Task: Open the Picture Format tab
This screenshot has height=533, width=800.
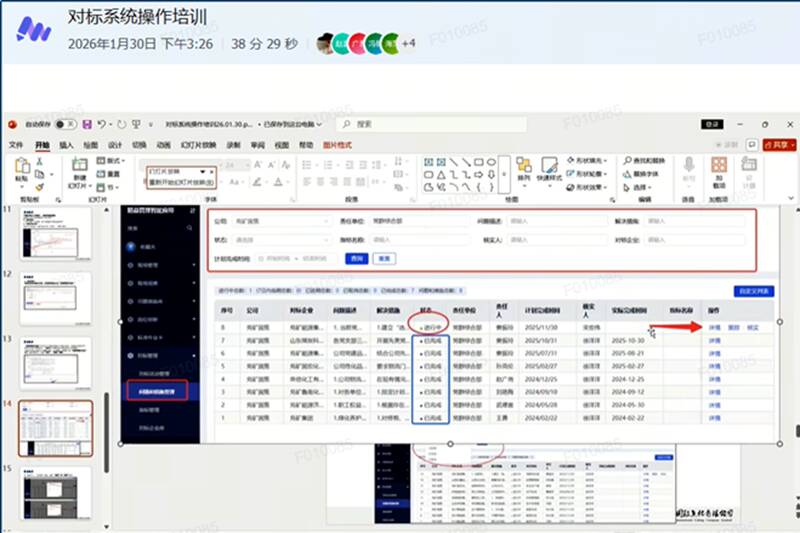Action: 337,145
